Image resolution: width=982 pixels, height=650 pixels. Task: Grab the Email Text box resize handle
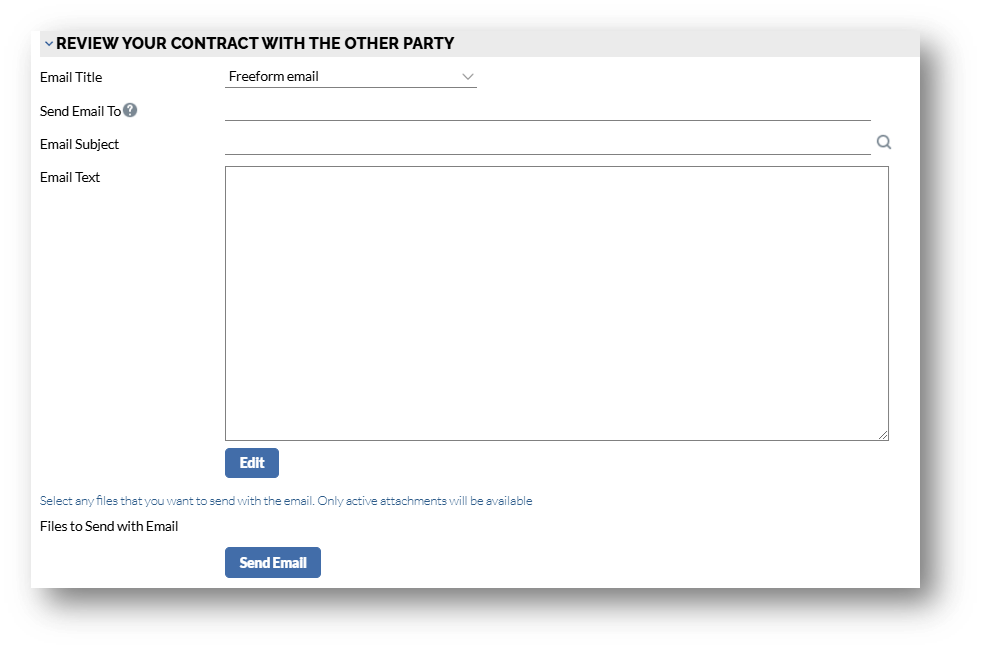[883, 435]
